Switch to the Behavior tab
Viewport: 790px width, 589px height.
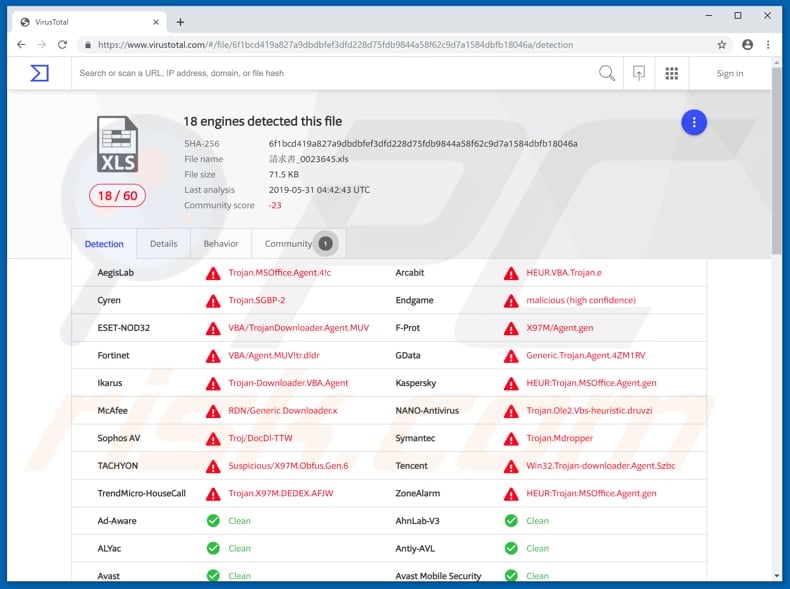[221, 244]
